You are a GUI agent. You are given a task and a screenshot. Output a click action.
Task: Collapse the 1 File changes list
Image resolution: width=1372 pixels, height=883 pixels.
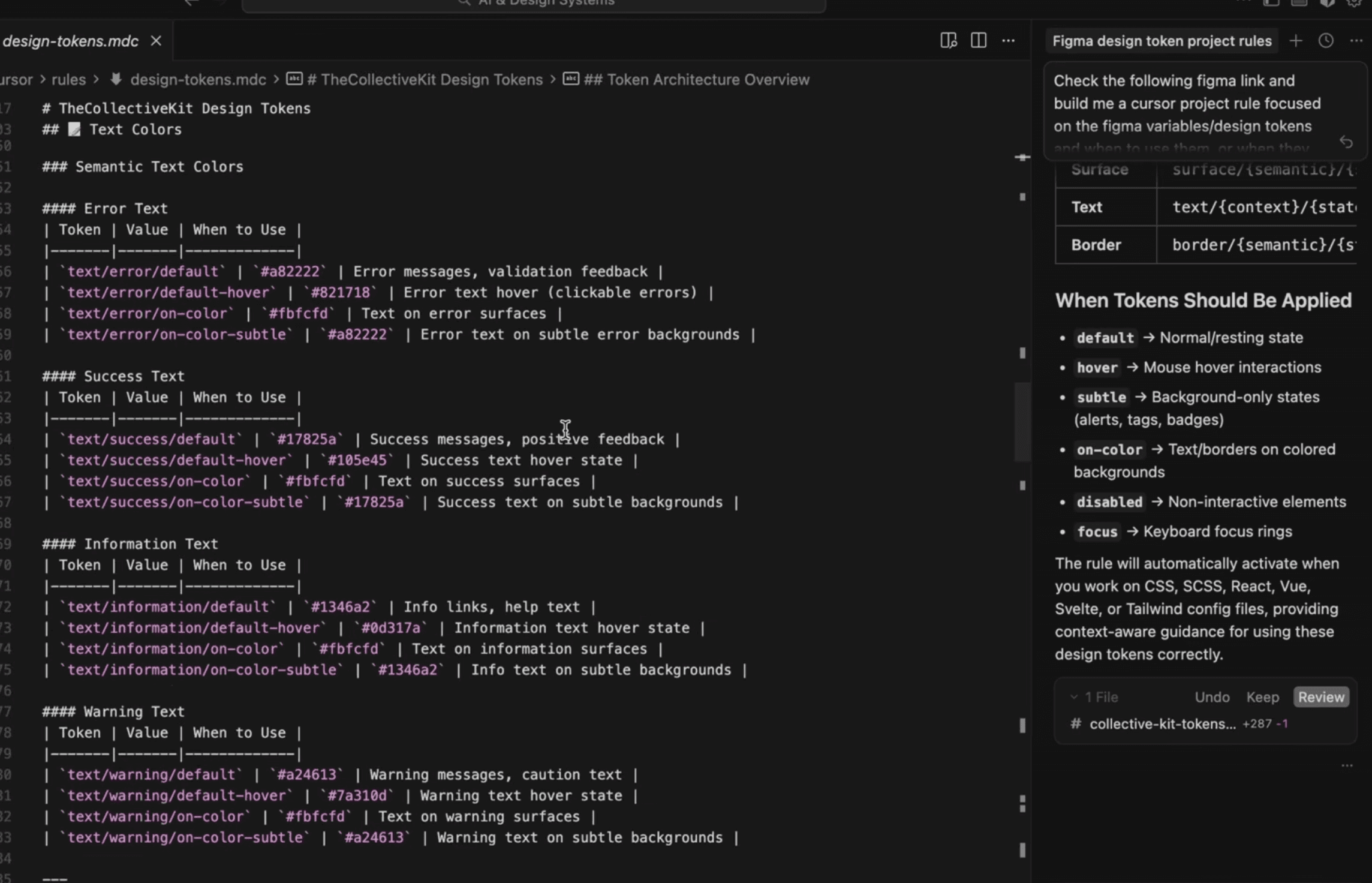pyautogui.click(x=1073, y=697)
